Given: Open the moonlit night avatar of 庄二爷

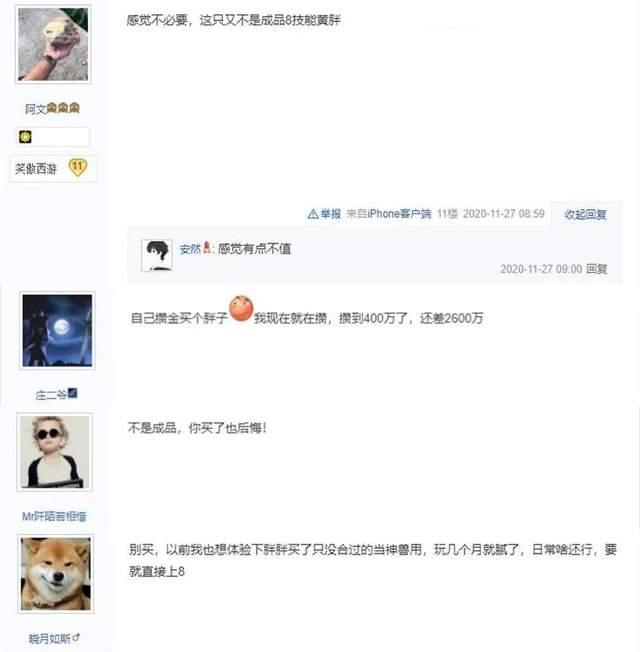Looking at the screenshot, I should (57, 330).
